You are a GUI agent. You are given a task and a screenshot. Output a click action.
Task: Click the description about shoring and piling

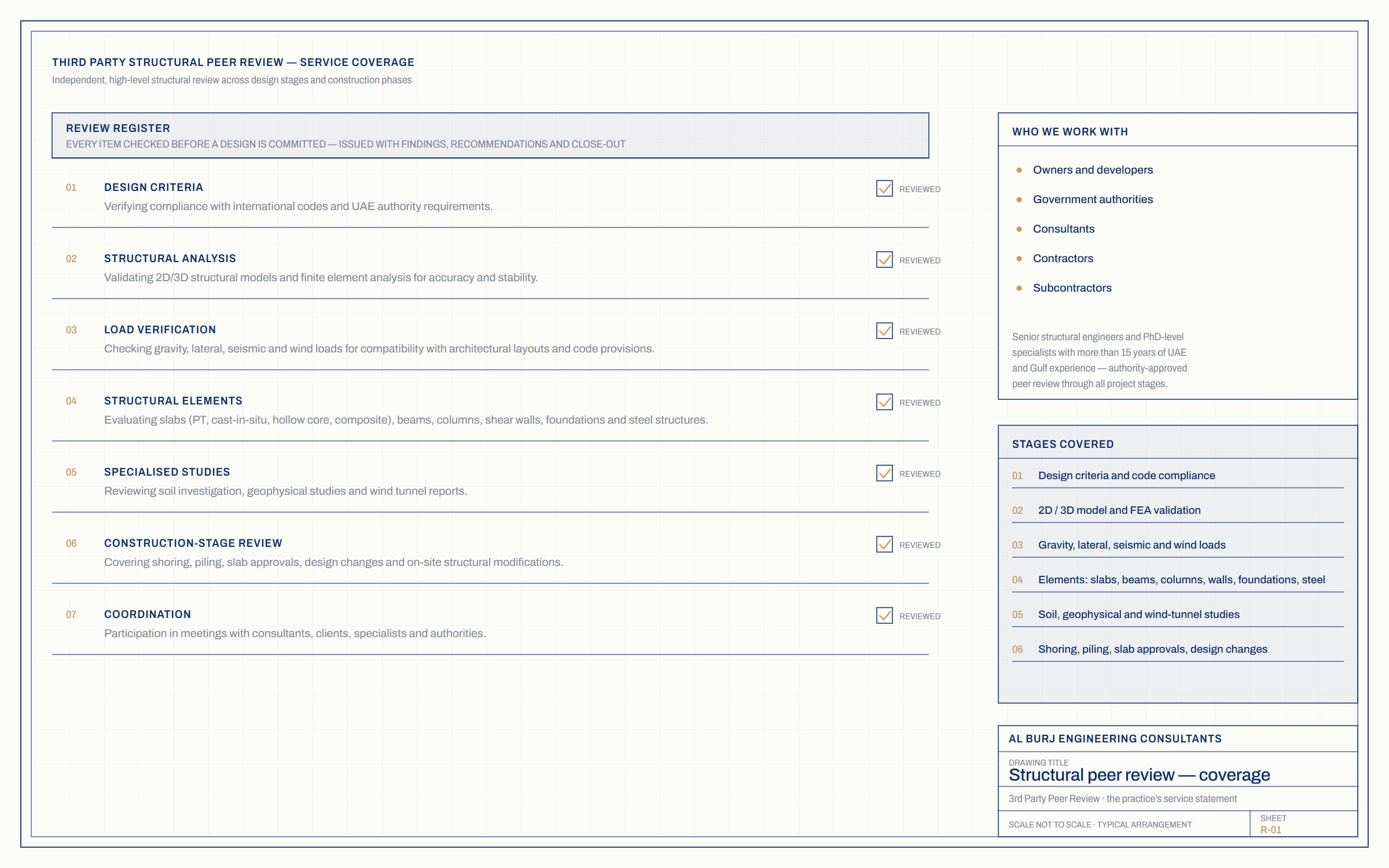coord(333,562)
